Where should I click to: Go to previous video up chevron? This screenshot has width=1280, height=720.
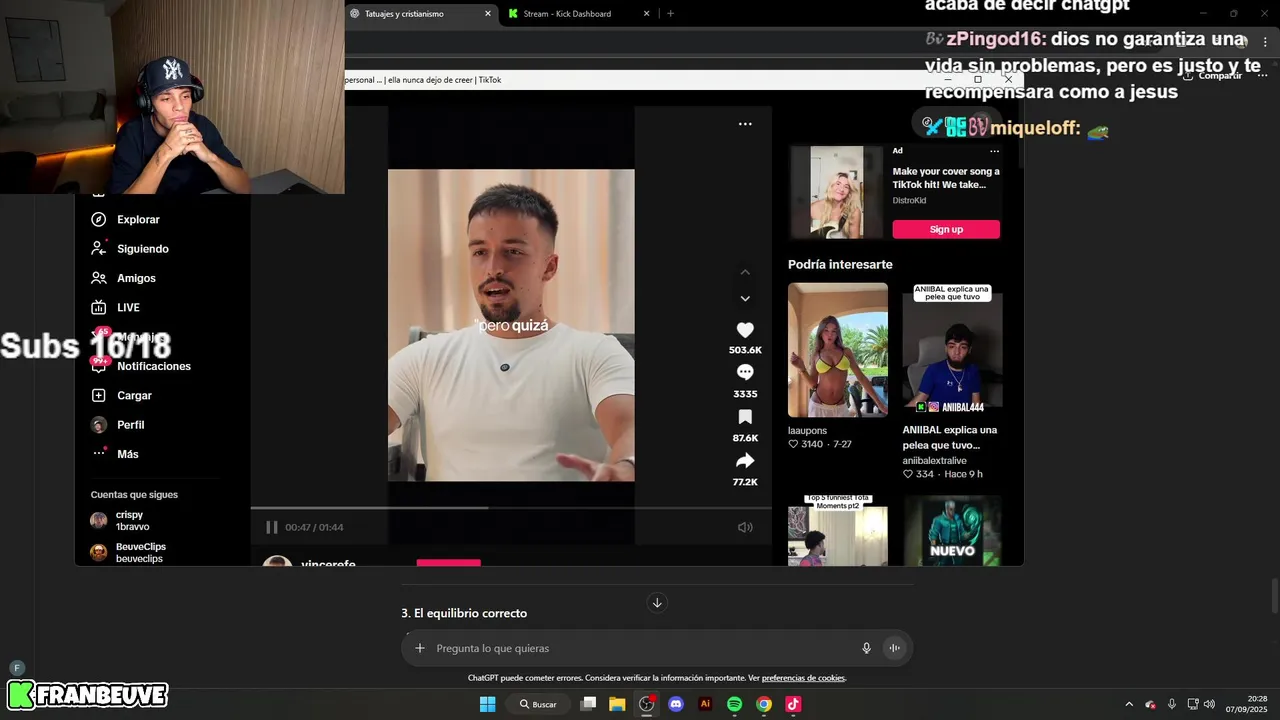tap(745, 272)
